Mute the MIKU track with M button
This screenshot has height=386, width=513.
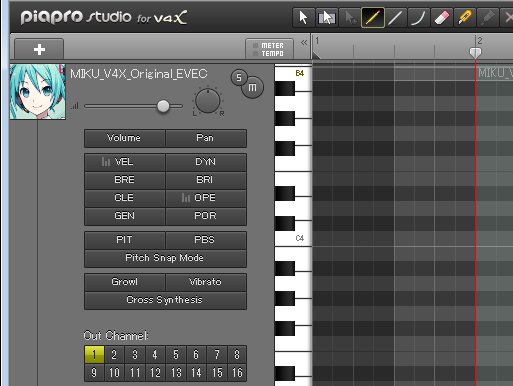[252, 88]
